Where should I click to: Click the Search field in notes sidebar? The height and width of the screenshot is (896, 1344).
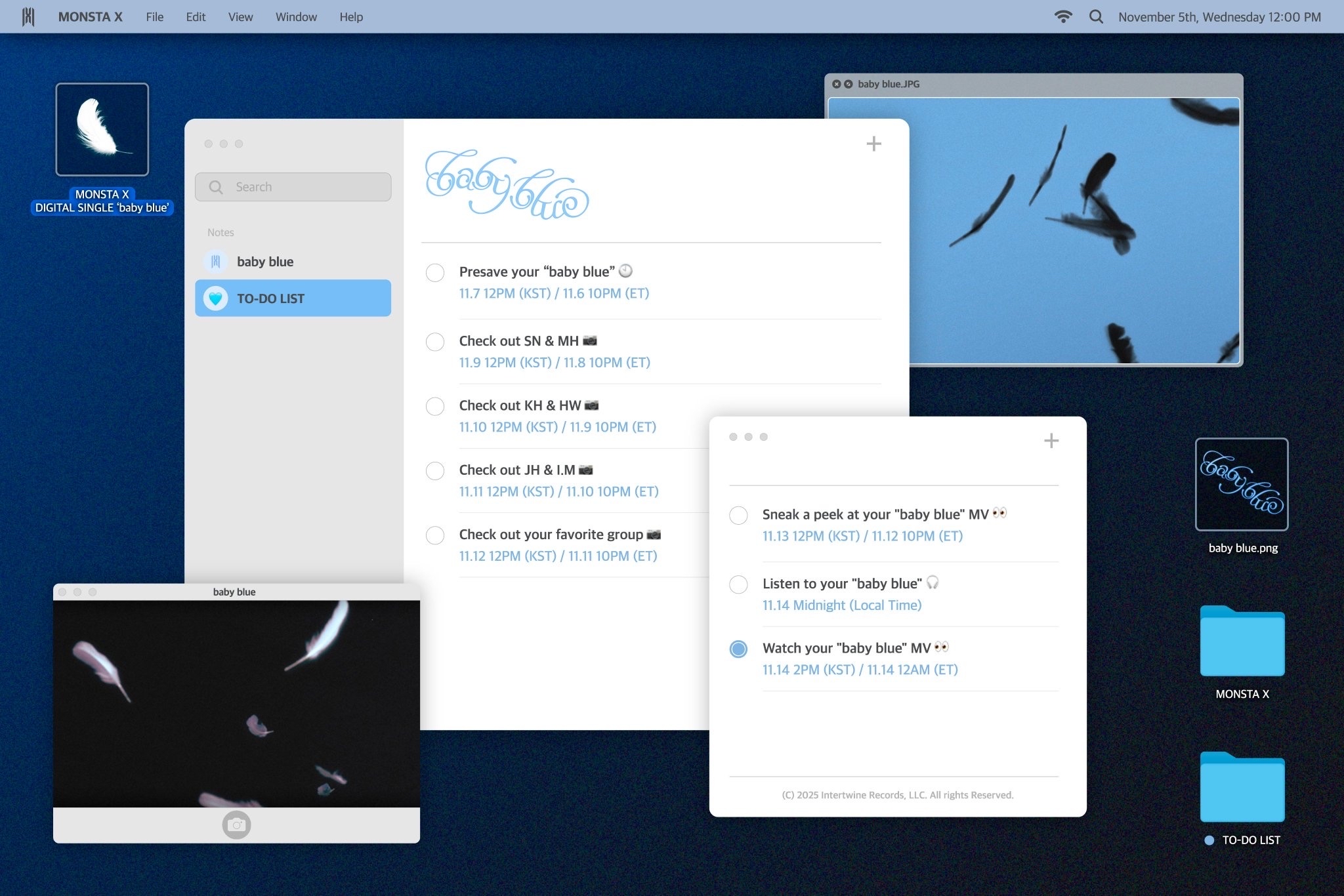coord(293,187)
